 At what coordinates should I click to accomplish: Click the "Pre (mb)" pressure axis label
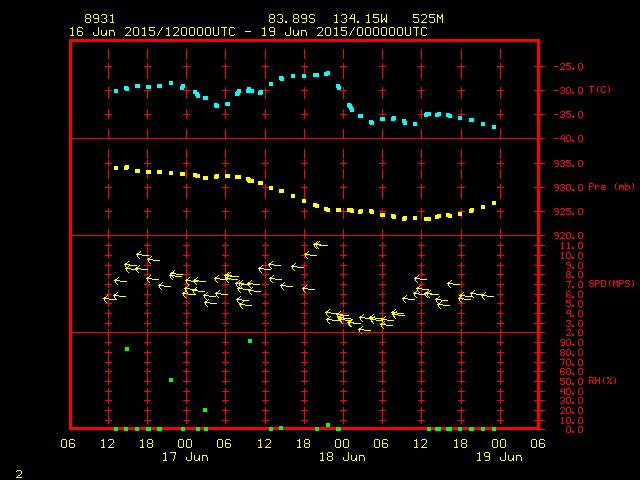(x=611, y=187)
